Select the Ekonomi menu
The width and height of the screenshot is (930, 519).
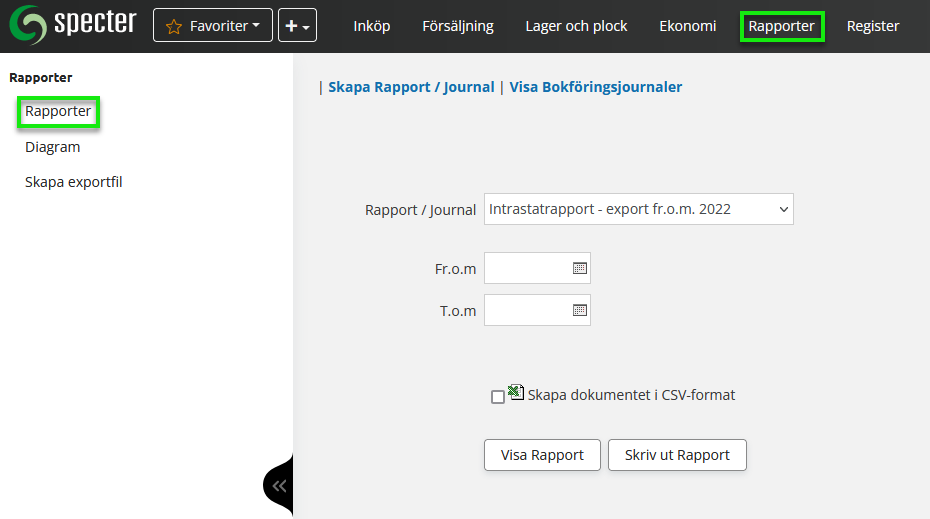688,26
